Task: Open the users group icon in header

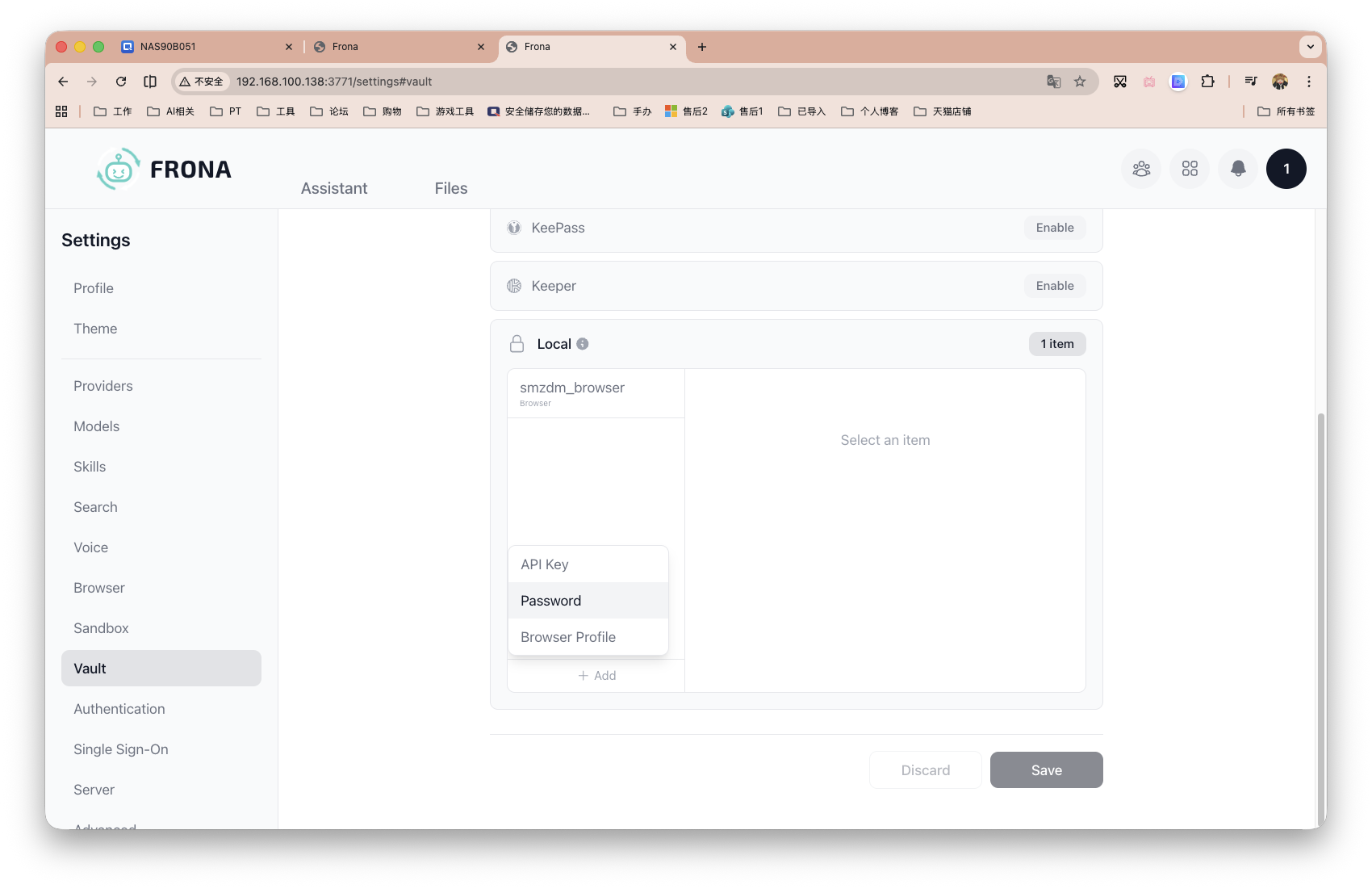Action: pos(1141,169)
